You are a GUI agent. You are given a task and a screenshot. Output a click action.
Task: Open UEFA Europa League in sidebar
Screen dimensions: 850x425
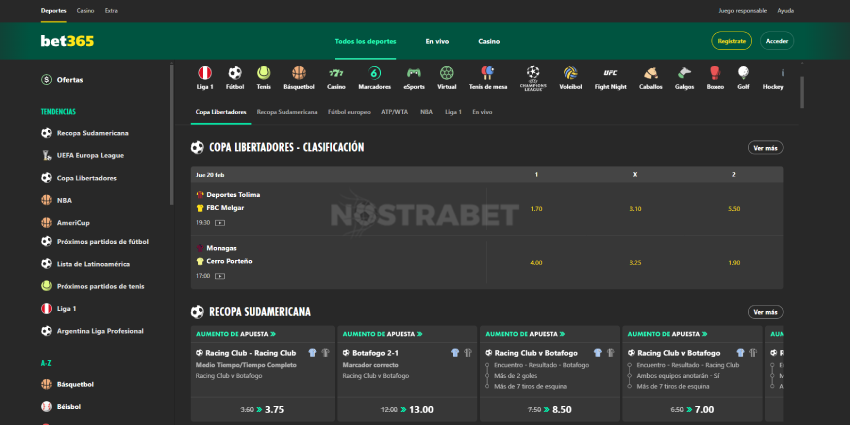click(82, 156)
